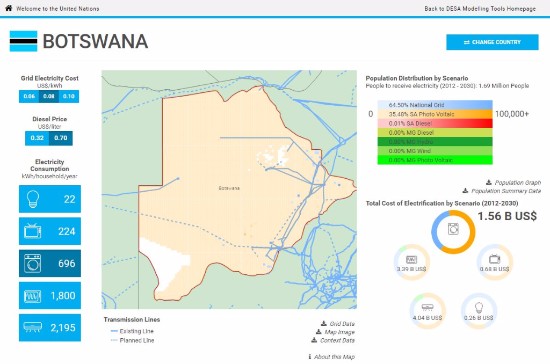
Task: Download the Population Graph
Action: click(514, 183)
